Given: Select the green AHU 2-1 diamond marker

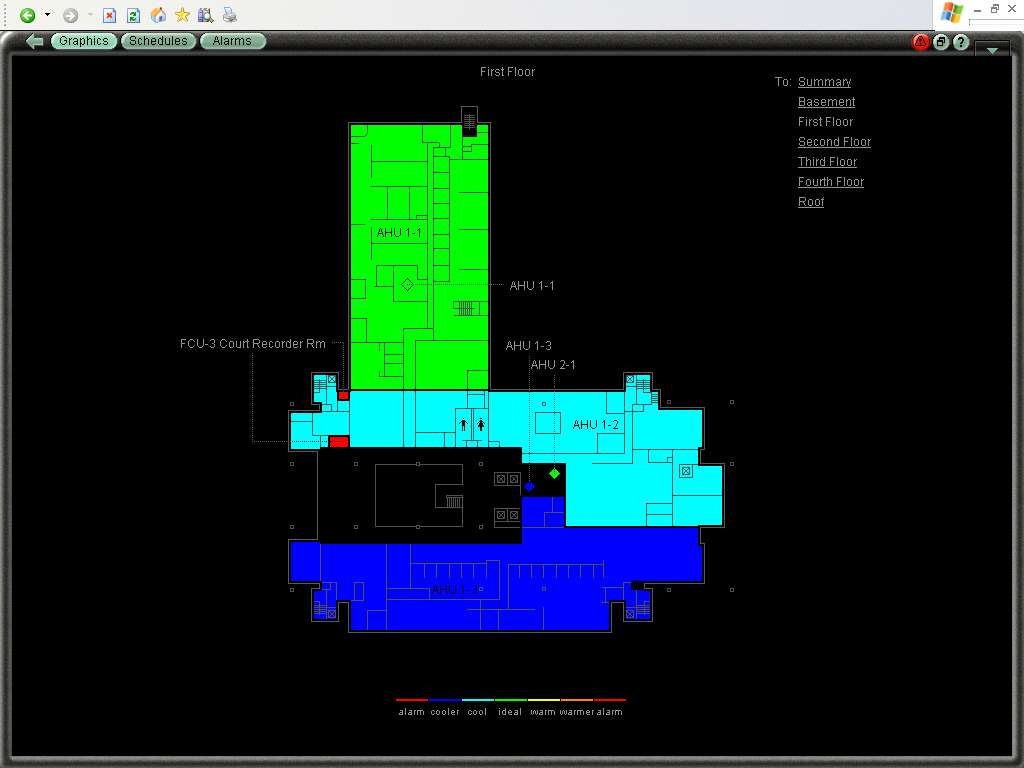Looking at the screenshot, I should pos(554,473).
